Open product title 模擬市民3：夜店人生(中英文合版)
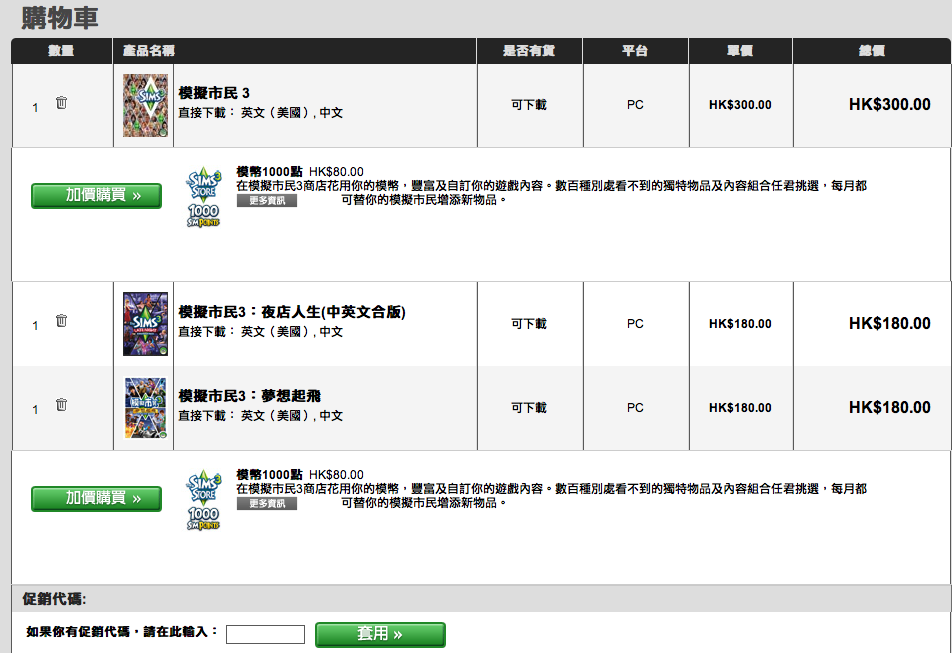 pyautogui.click(x=292, y=312)
